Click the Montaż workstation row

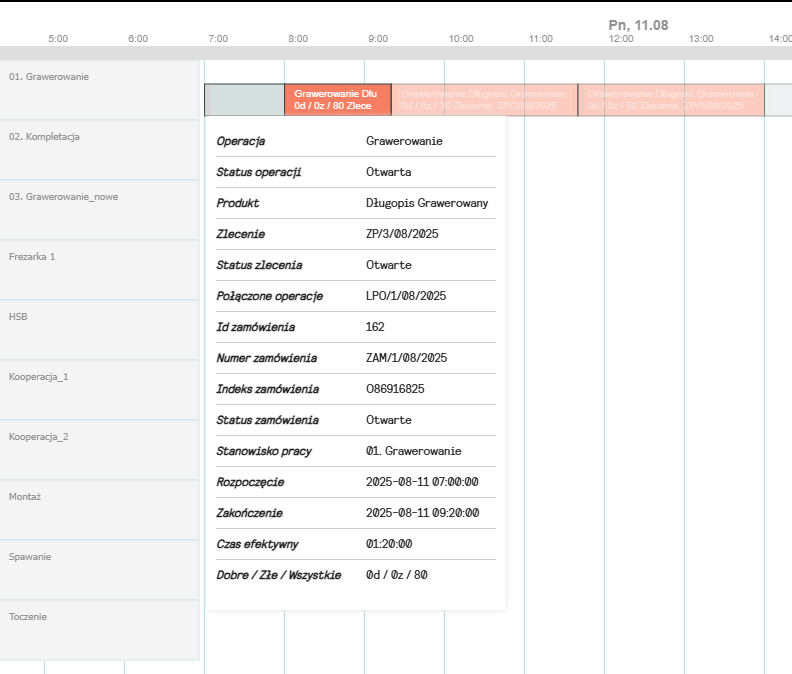point(100,510)
